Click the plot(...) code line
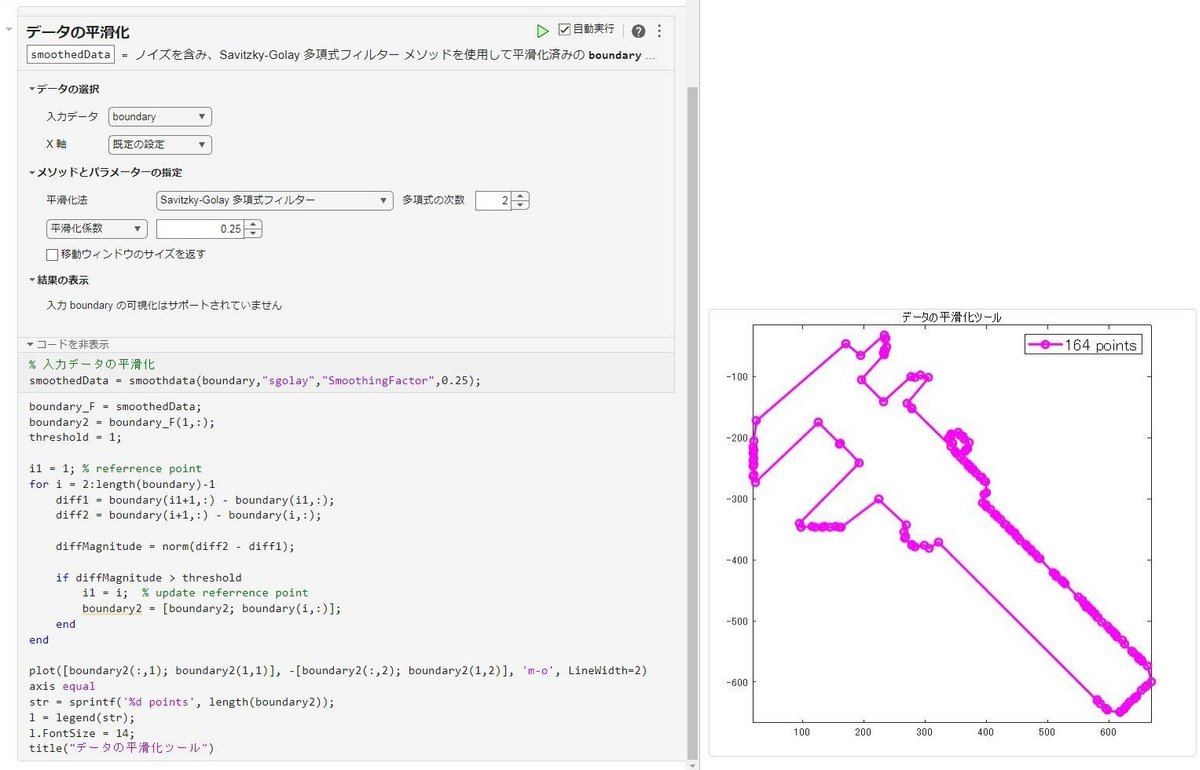Viewport: 1200px width, 770px height. (339, 670)
